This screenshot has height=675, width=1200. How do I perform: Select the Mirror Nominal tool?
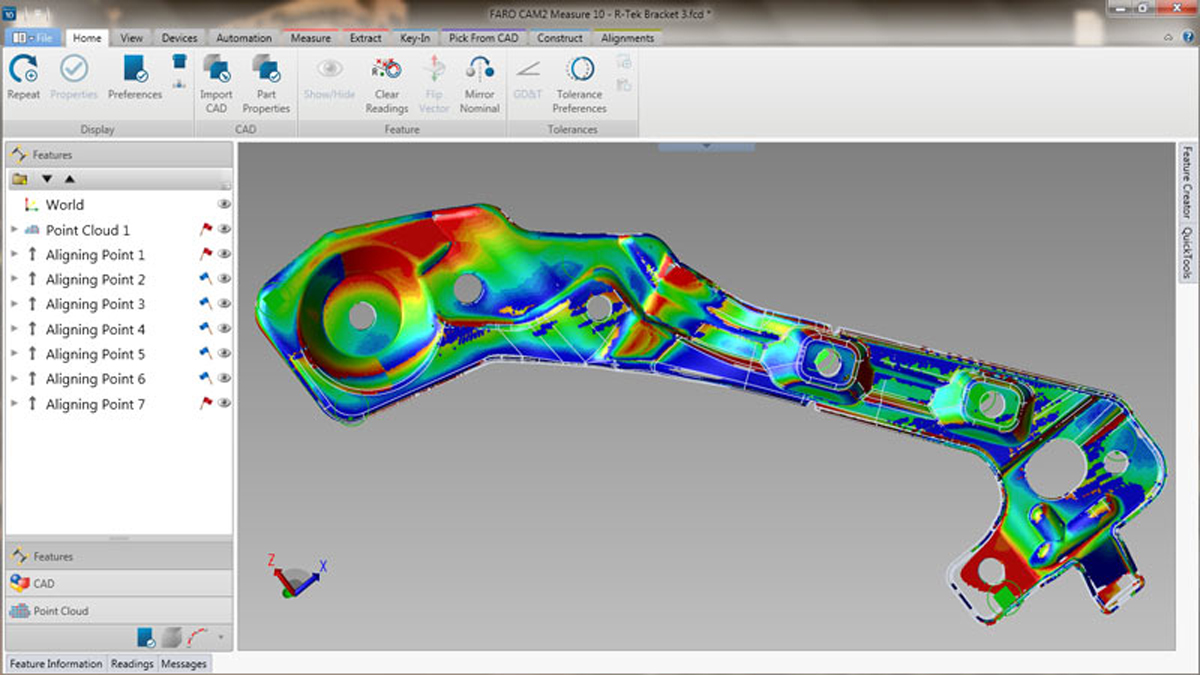480,72
